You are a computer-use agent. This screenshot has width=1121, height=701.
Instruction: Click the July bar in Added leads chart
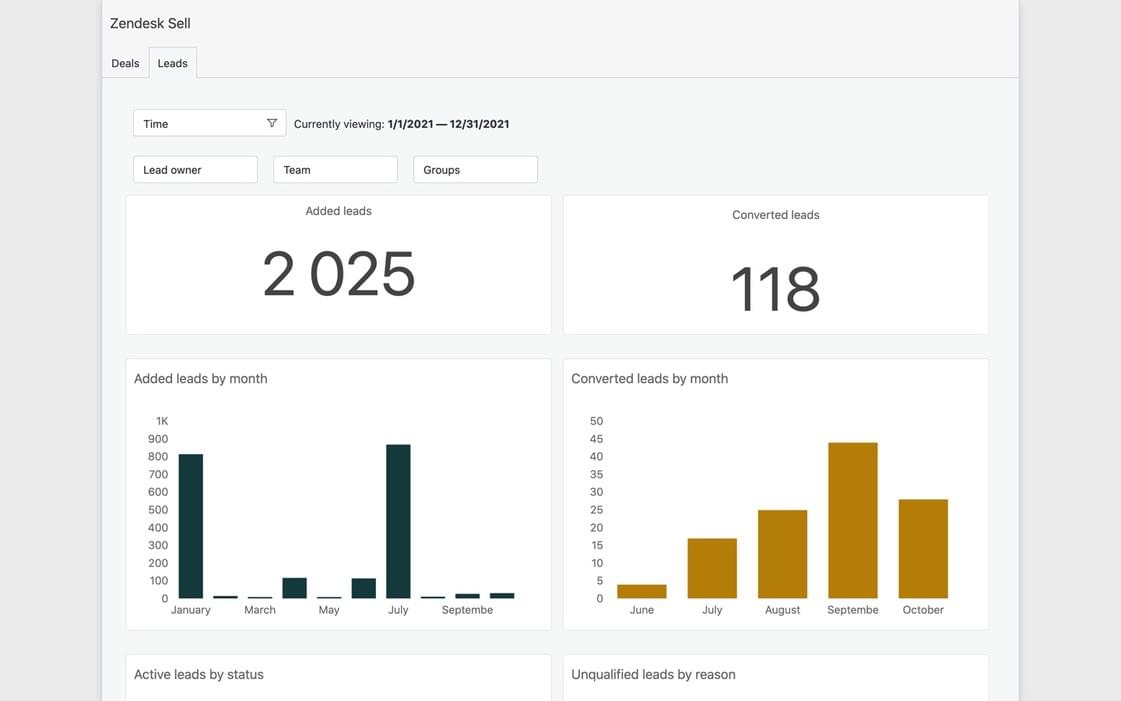click(x=398, y=521)
